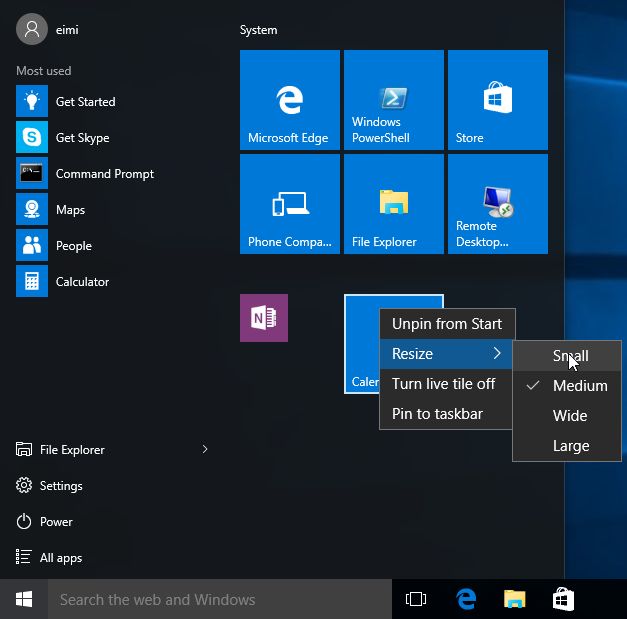The height and width of the screenshot is (619, 627).
Task: Open Edge from the taskbar
Action: point(466,599)
